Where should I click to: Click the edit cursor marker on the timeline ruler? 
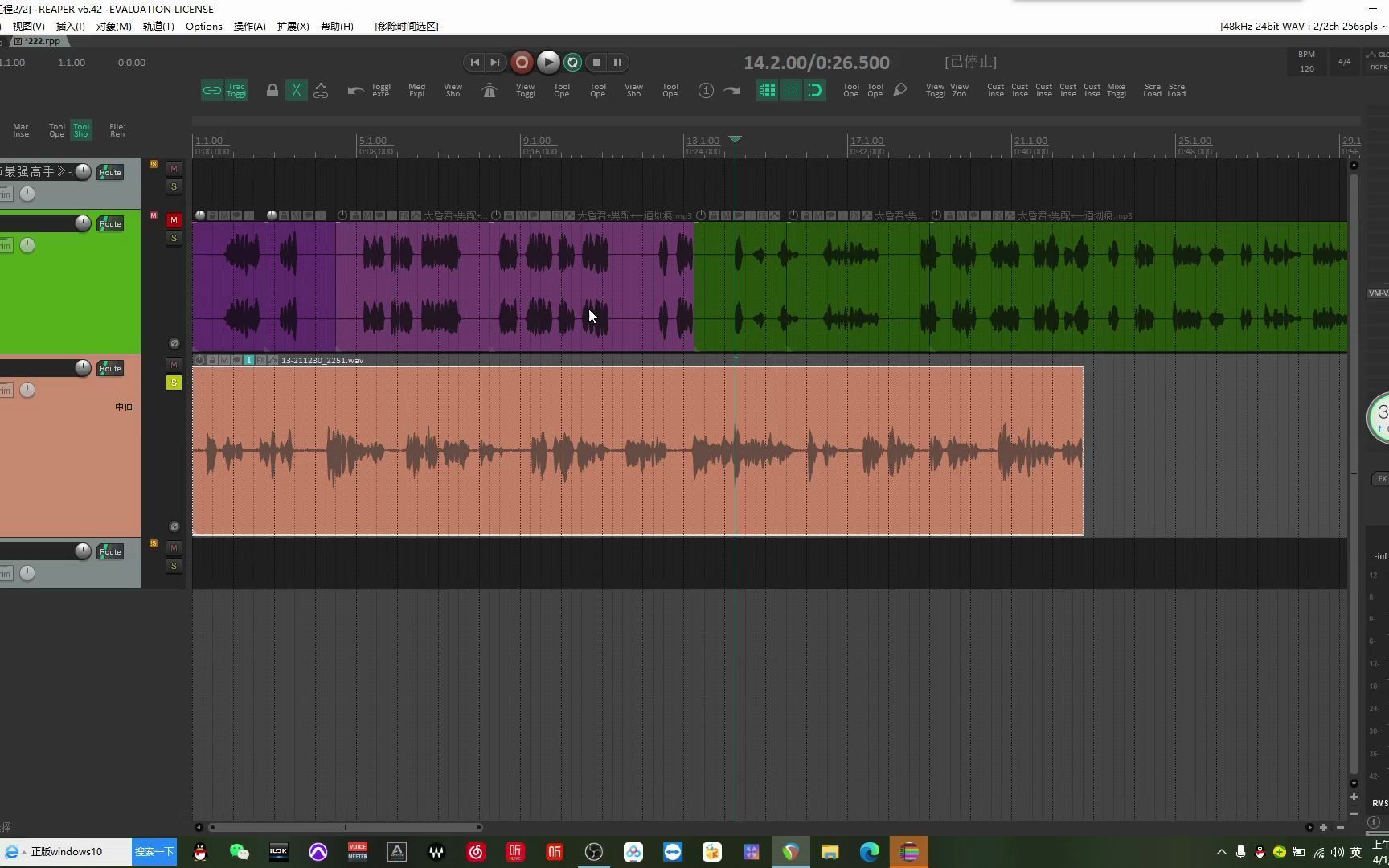(x=735, y=141)
